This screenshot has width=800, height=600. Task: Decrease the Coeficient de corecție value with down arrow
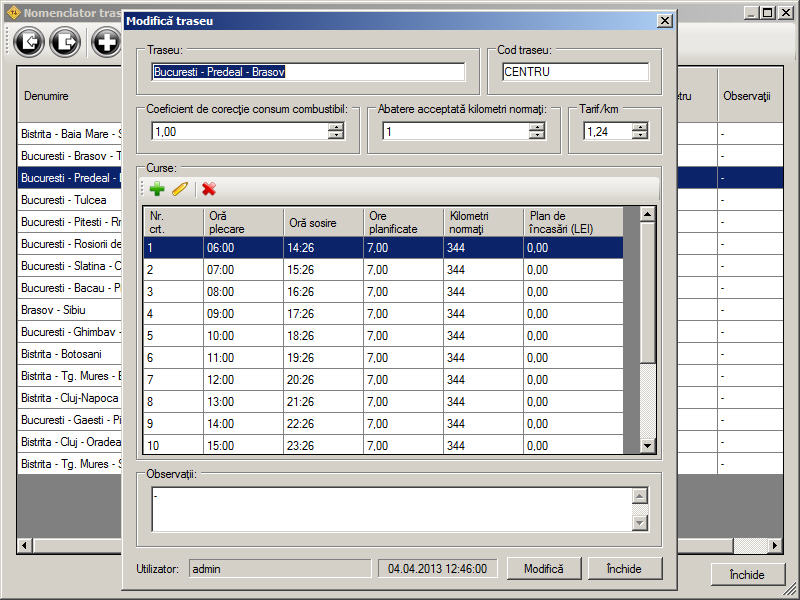click(336, 135)
